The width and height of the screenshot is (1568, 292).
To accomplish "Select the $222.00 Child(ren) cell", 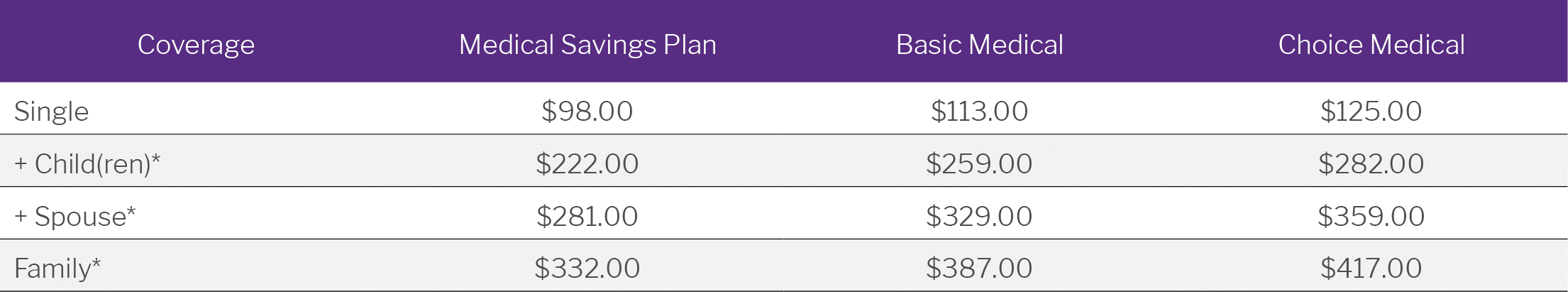I will [587, 164].
